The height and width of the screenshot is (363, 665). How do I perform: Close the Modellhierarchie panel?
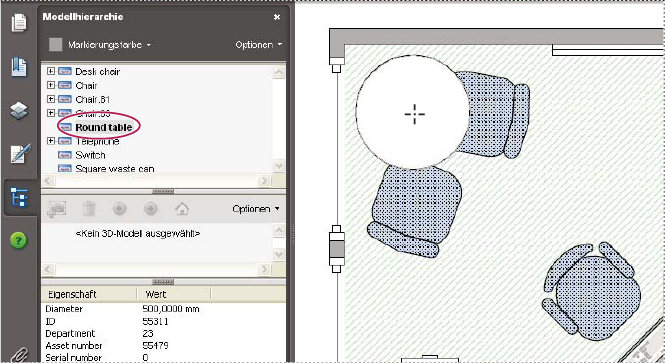277,17
